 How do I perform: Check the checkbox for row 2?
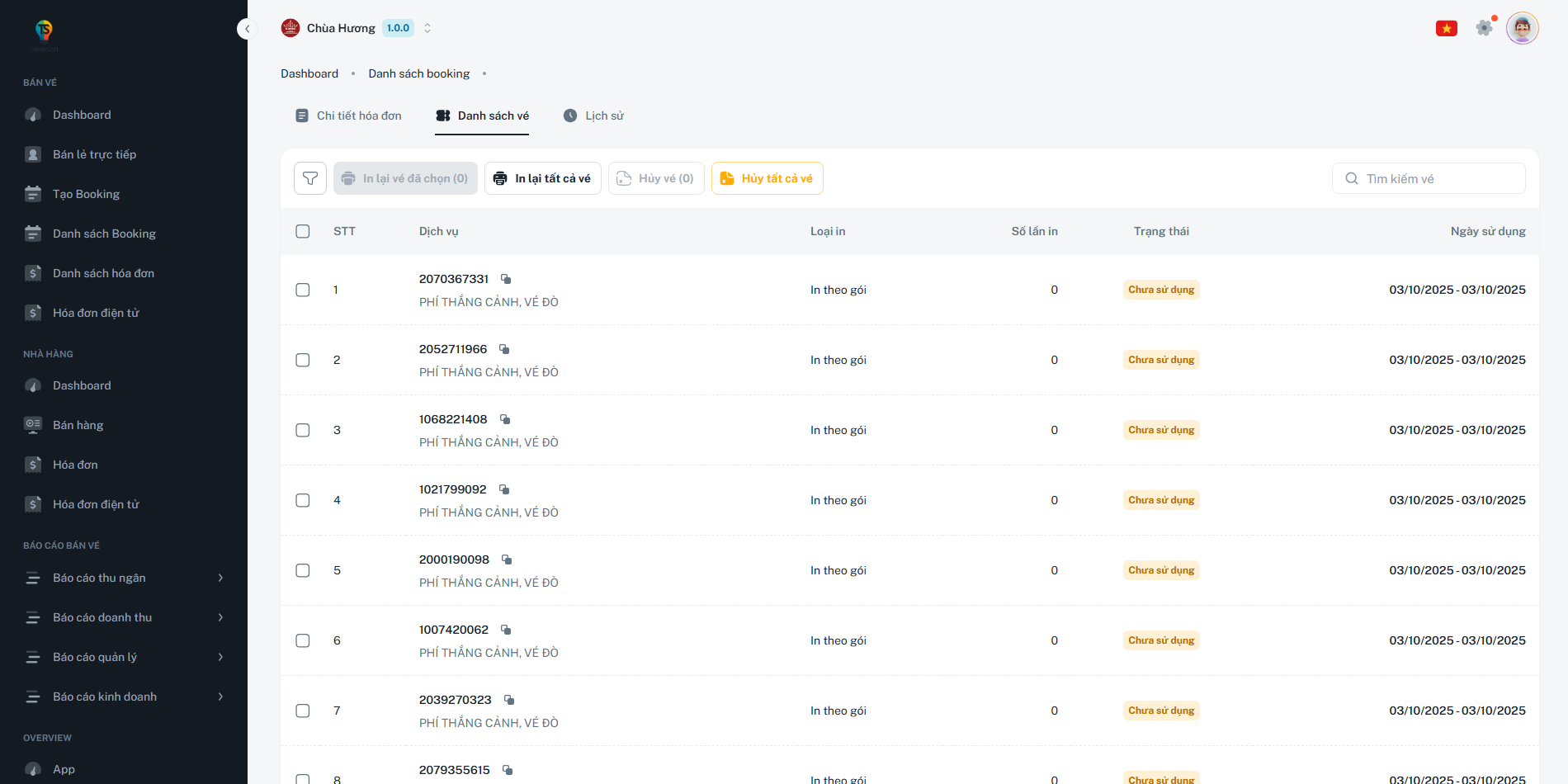pyautogui.click(x=303, y=360)
